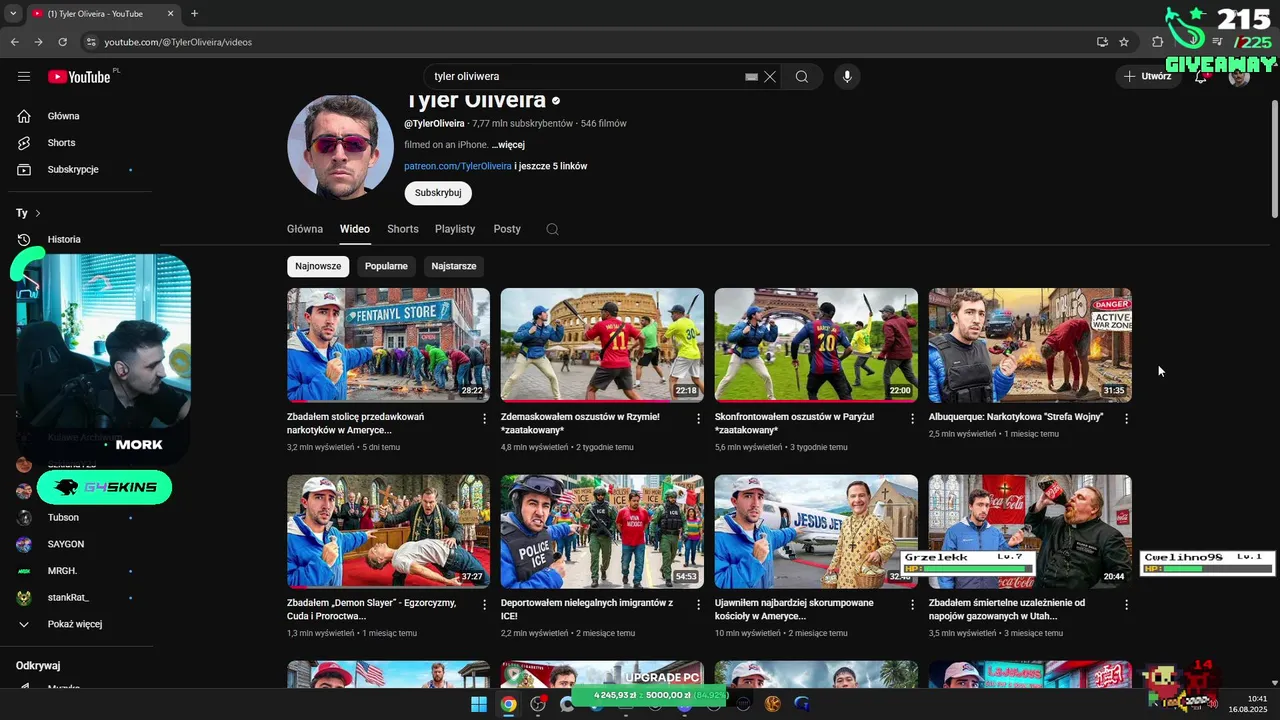1280x720 pixels.
Task: Expand the Ty section chevron
Action: (38, 213)
